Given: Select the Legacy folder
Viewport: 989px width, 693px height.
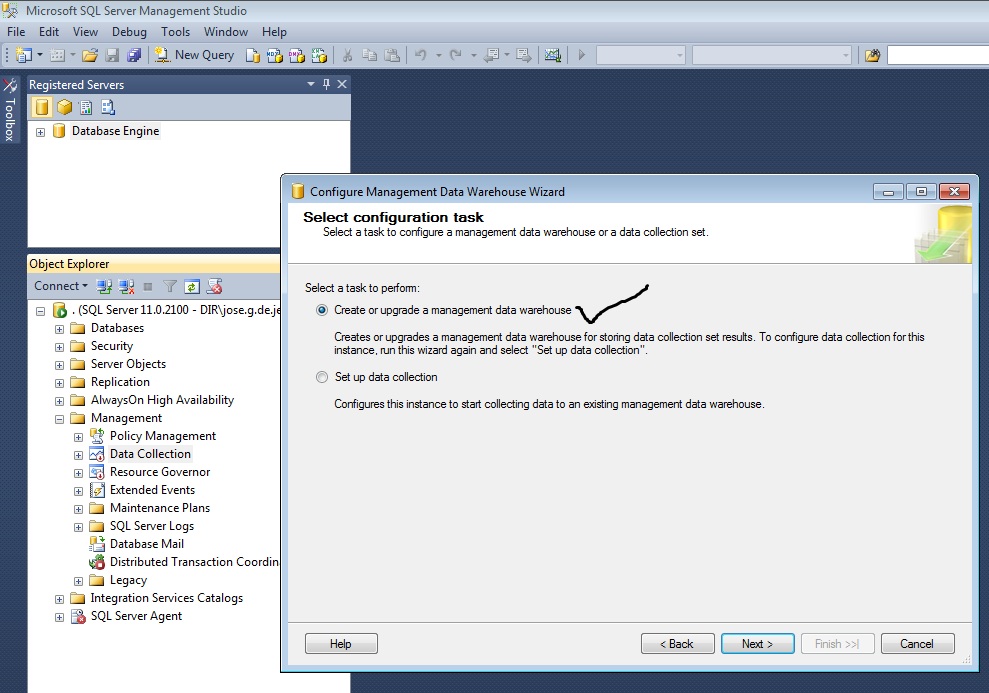Looking at the screenshot, I should point(128,580).
